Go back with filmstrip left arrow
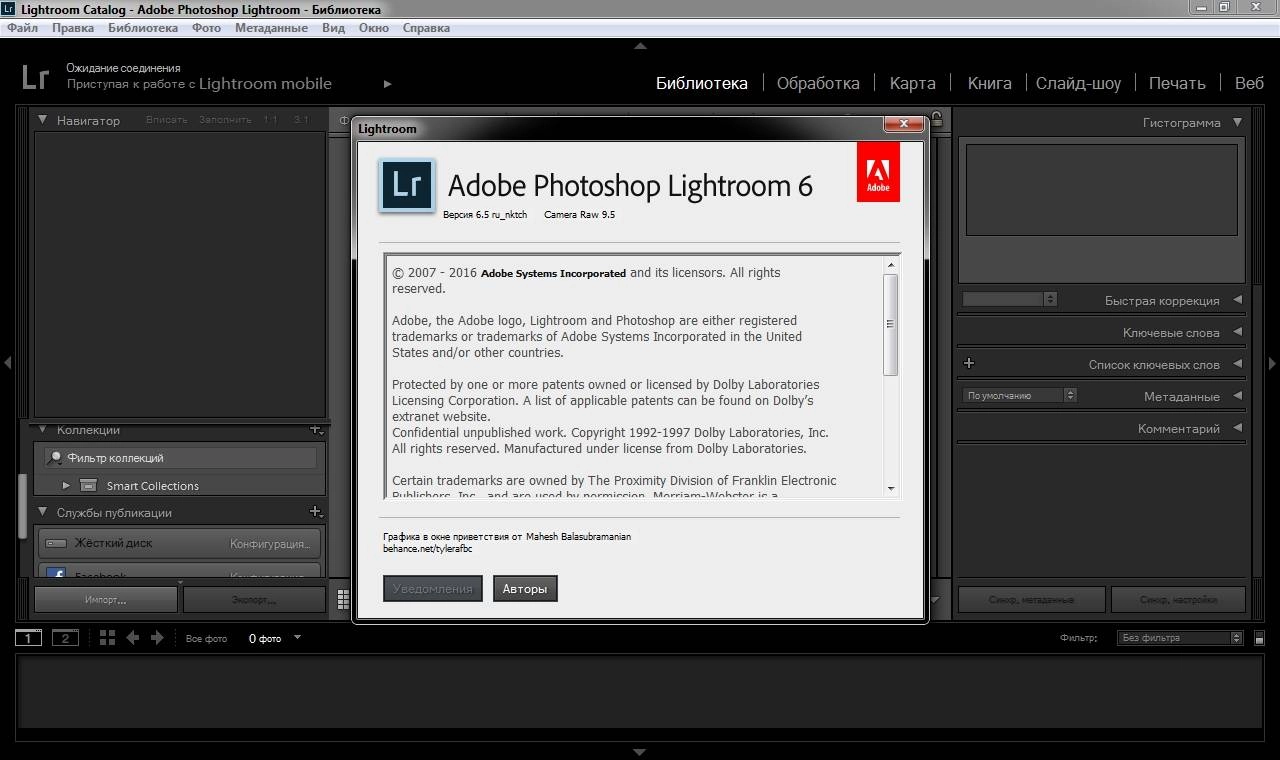The width and height of the screenshot is (1280, 760). pyautogui.click(x=132, y=638)
